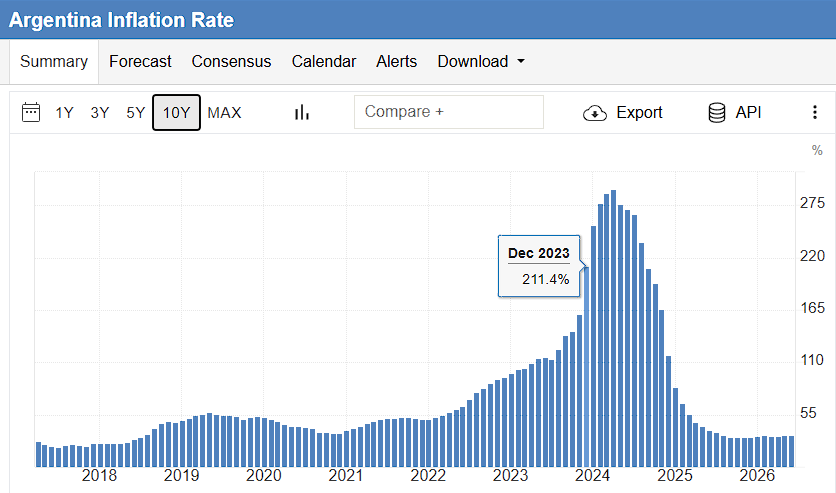
Task: Open the Alerts tab
Action: pos(397,61)
